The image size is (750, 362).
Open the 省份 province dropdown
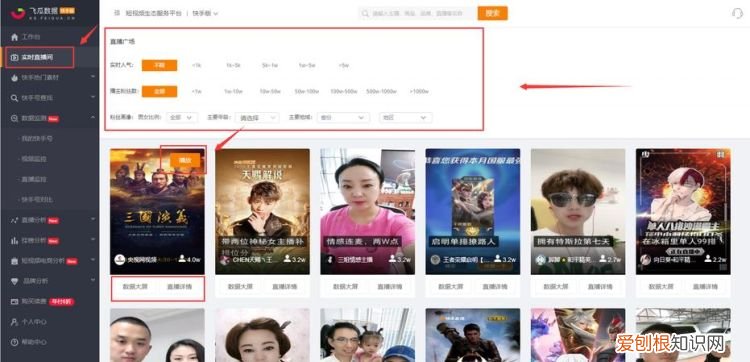coord(343,117)
